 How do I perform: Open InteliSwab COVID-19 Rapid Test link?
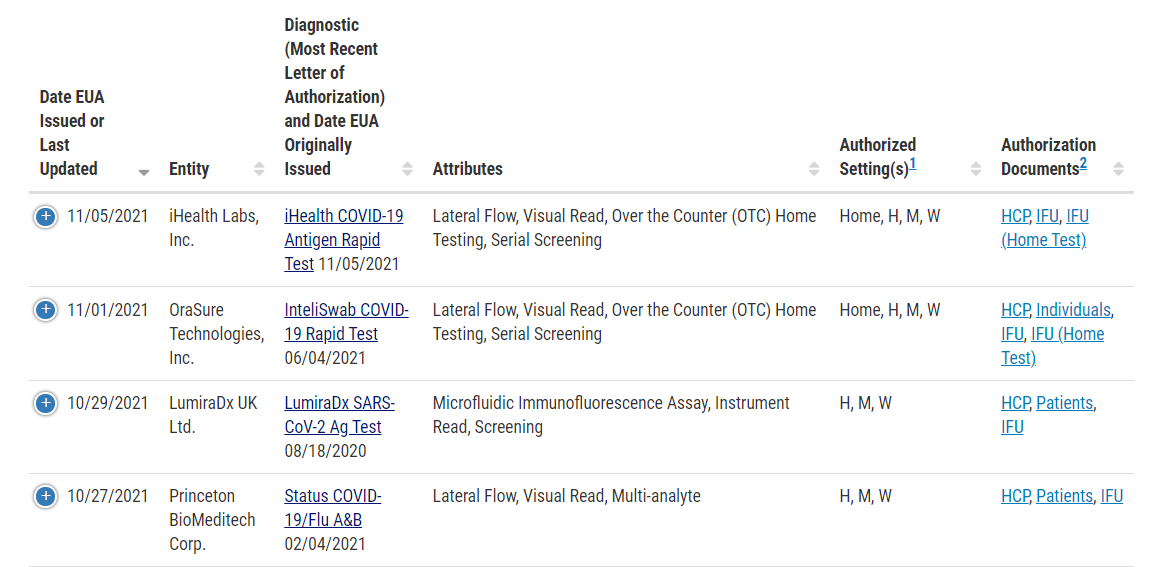(346, 321)
